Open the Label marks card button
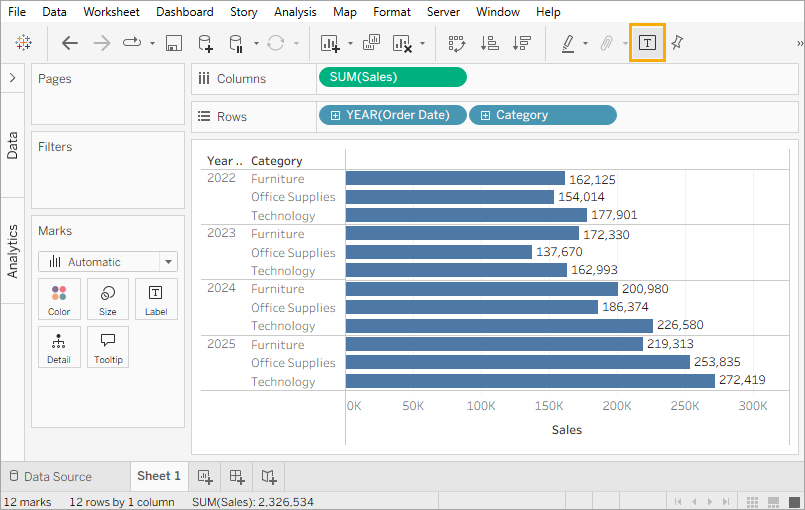 (156, 298)
